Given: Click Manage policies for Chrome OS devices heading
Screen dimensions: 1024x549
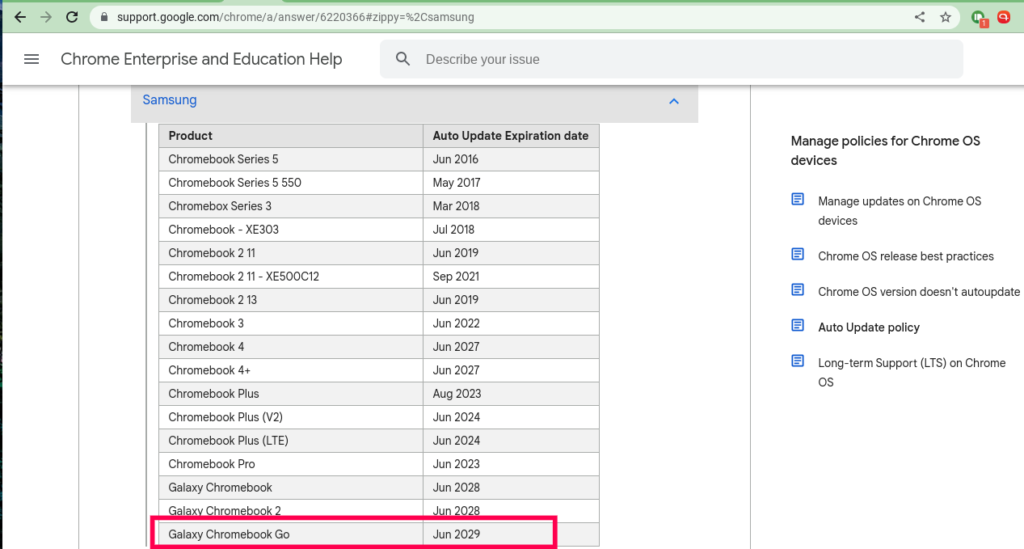Looking at the screenshot, I should click(x=886, y=151).
